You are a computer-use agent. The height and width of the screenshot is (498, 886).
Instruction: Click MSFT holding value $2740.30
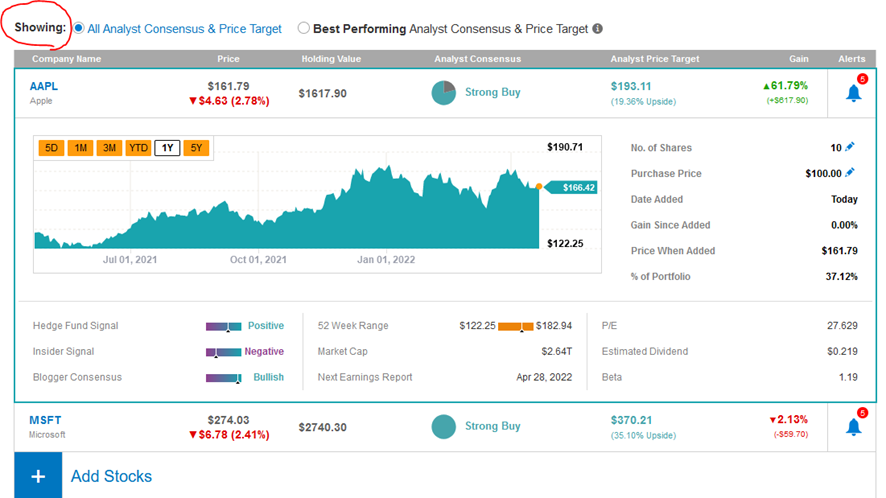[323, 428]
